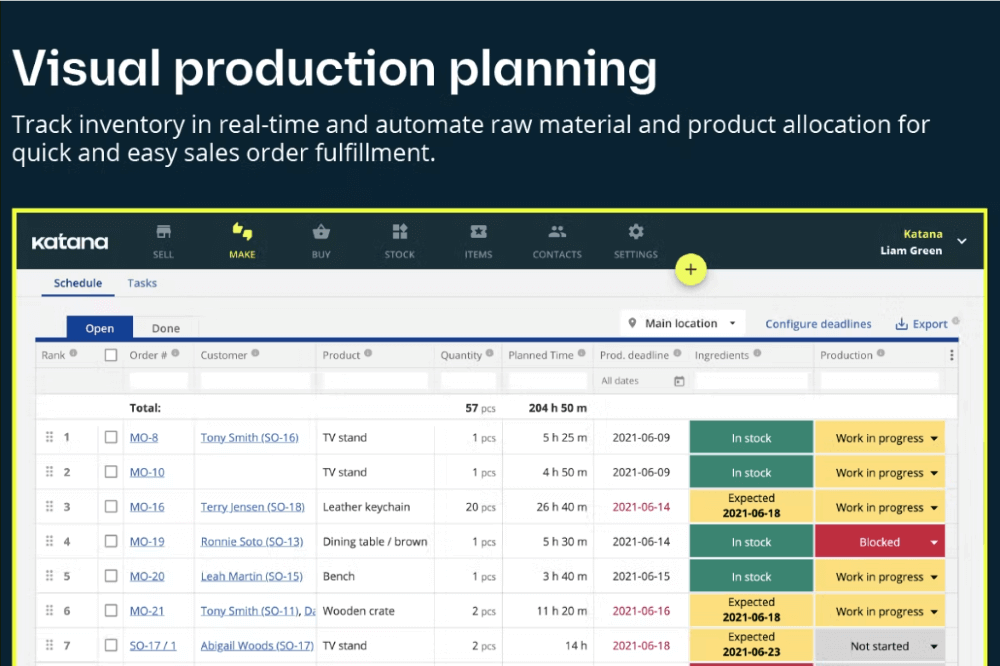This screenshot has height=666, width=1000.
Task: Select the checkbox for row MO-19
Action: pos(111,541)
